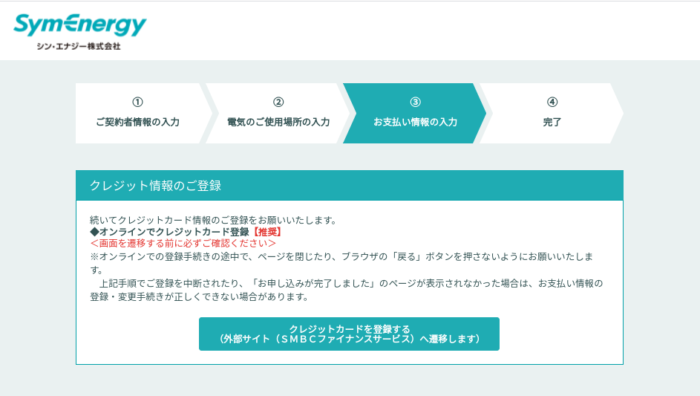Click the クレジットカードを登録する button
700x396 pixels.
pyautogui.click(x=349, y=334)
